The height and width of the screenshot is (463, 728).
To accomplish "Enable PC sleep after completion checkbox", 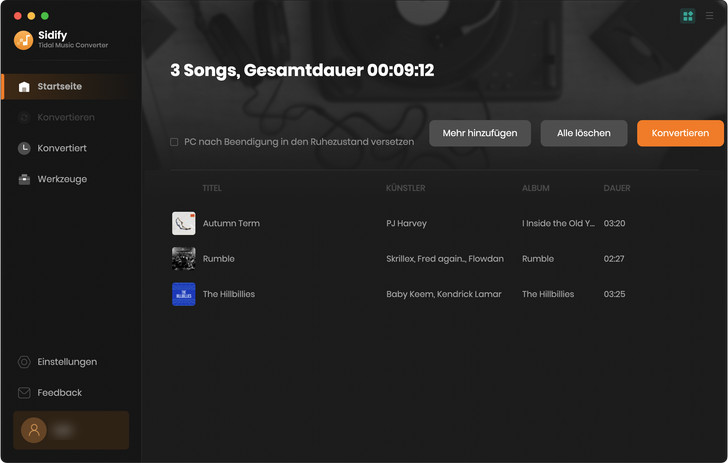I will click(x=174, y=142).
